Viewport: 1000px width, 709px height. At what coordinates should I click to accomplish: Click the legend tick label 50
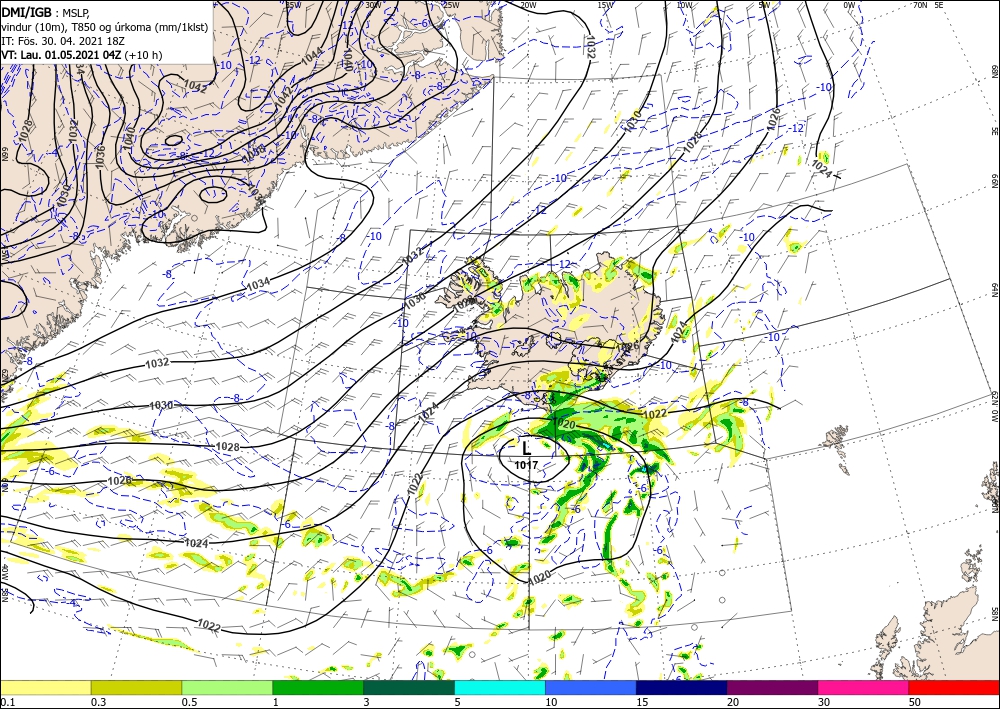point(914,702)
